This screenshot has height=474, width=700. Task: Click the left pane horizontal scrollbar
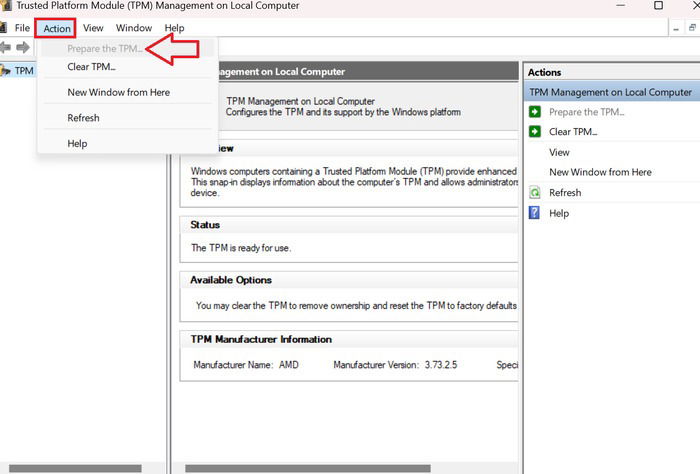[75, 469]
